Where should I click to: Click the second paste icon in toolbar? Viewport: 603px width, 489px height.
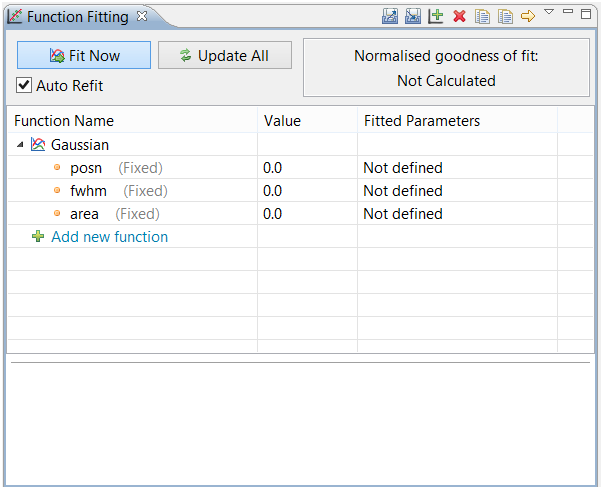[x=505, y=16]
